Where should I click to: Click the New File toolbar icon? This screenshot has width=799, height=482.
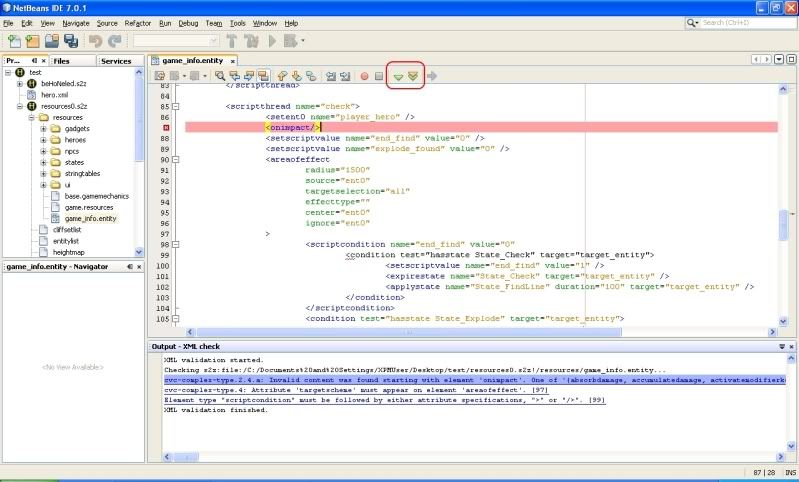click(13, 41)
